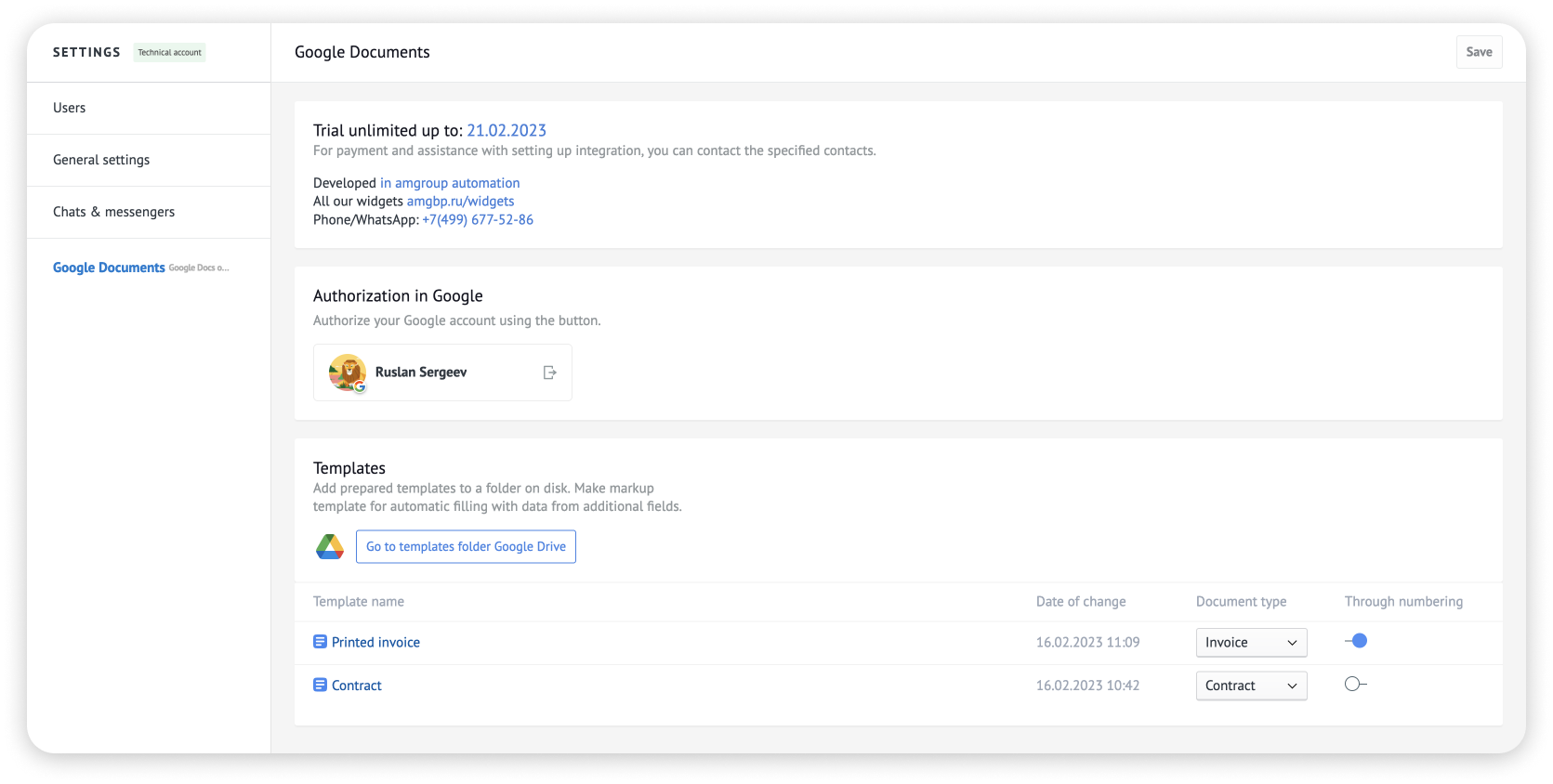Click the document icon beside Printed invoice

coord(320,642)
